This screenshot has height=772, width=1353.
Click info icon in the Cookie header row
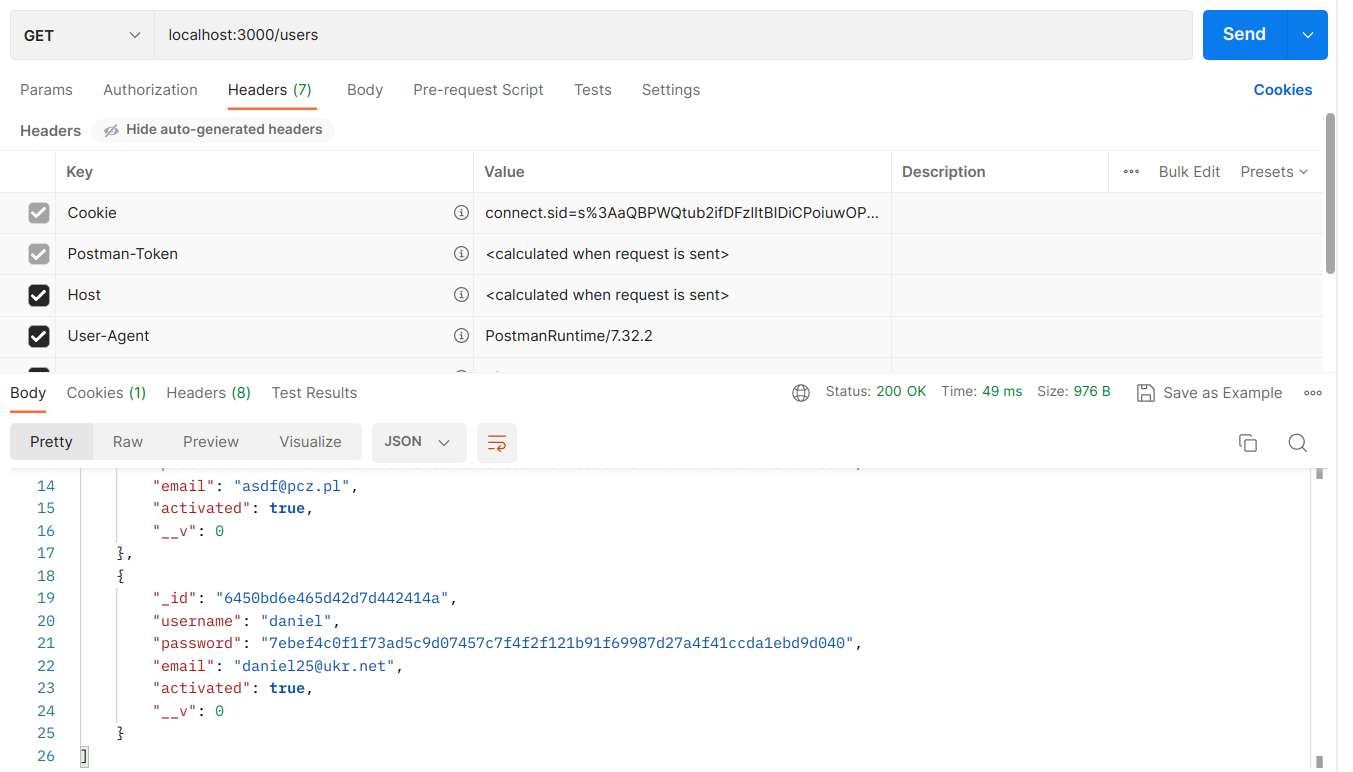pyautogui.click(x=461, y=213)
